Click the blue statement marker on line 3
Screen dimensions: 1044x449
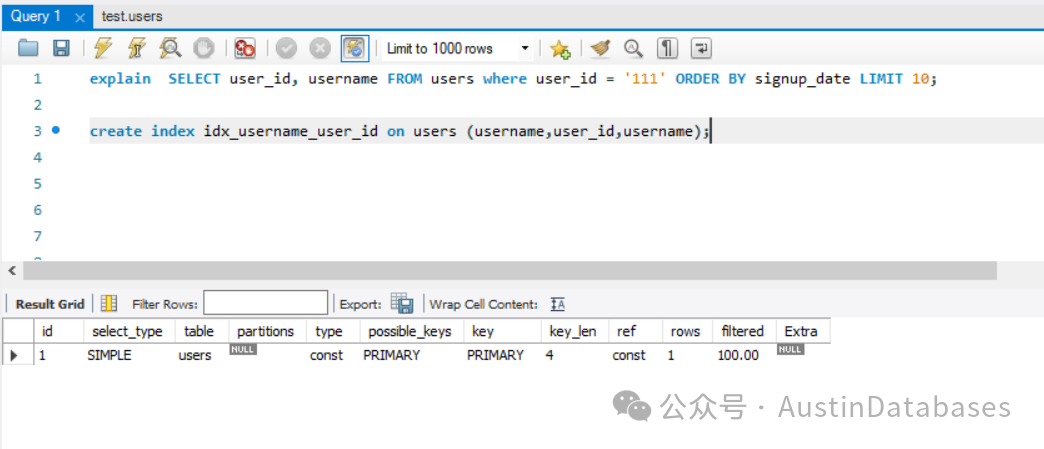(x=56, y=131)
